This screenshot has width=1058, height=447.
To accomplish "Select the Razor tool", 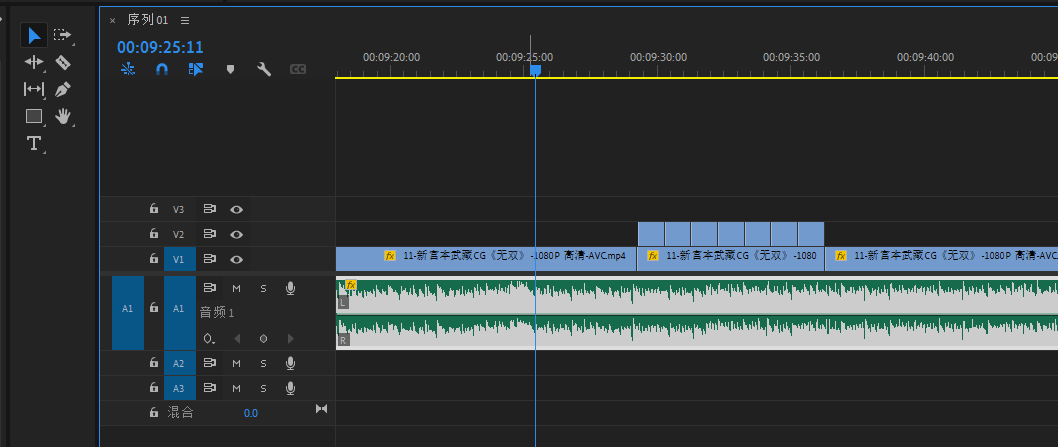I will pyautogui.click(x=62, y=62).
